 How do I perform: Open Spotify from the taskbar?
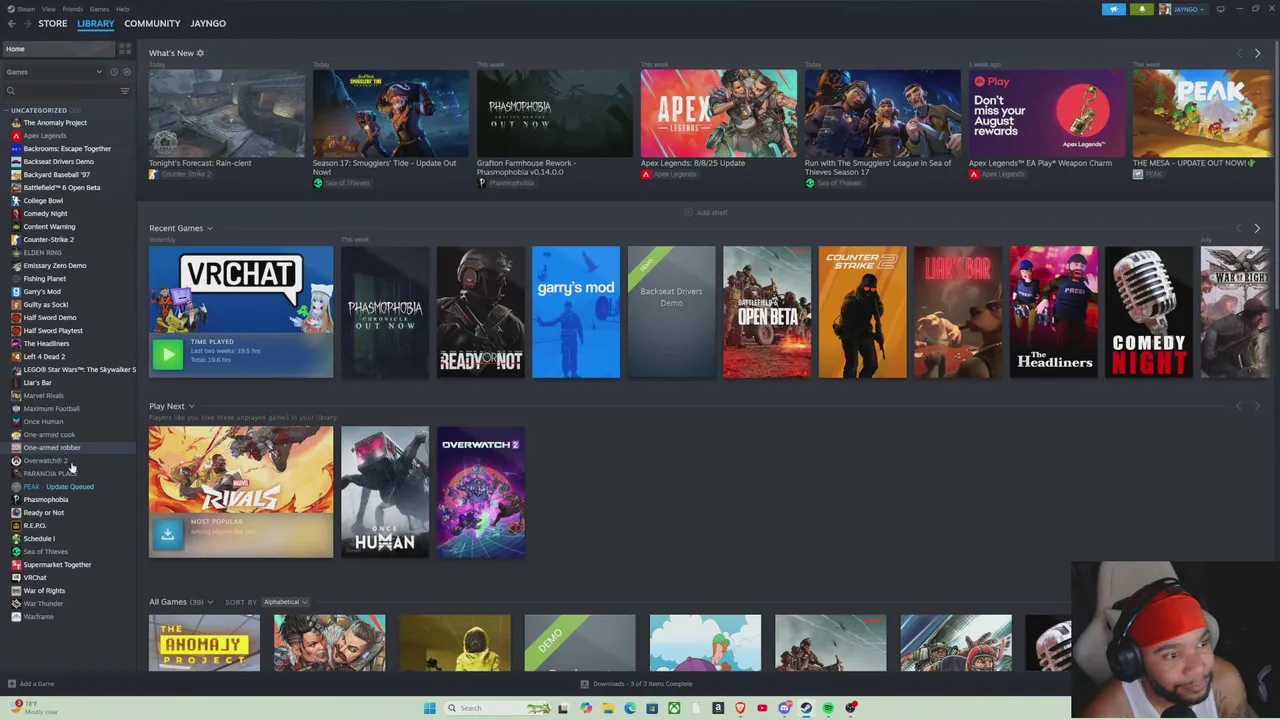(828, 708)
